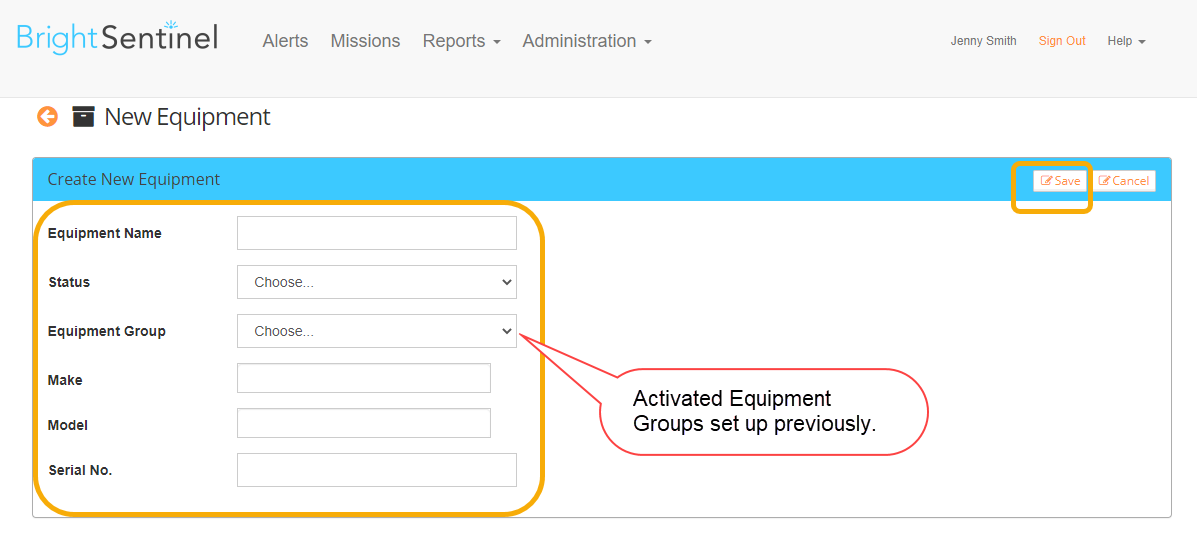Click the edit icon on the Save button

[x=1047, y=181]
